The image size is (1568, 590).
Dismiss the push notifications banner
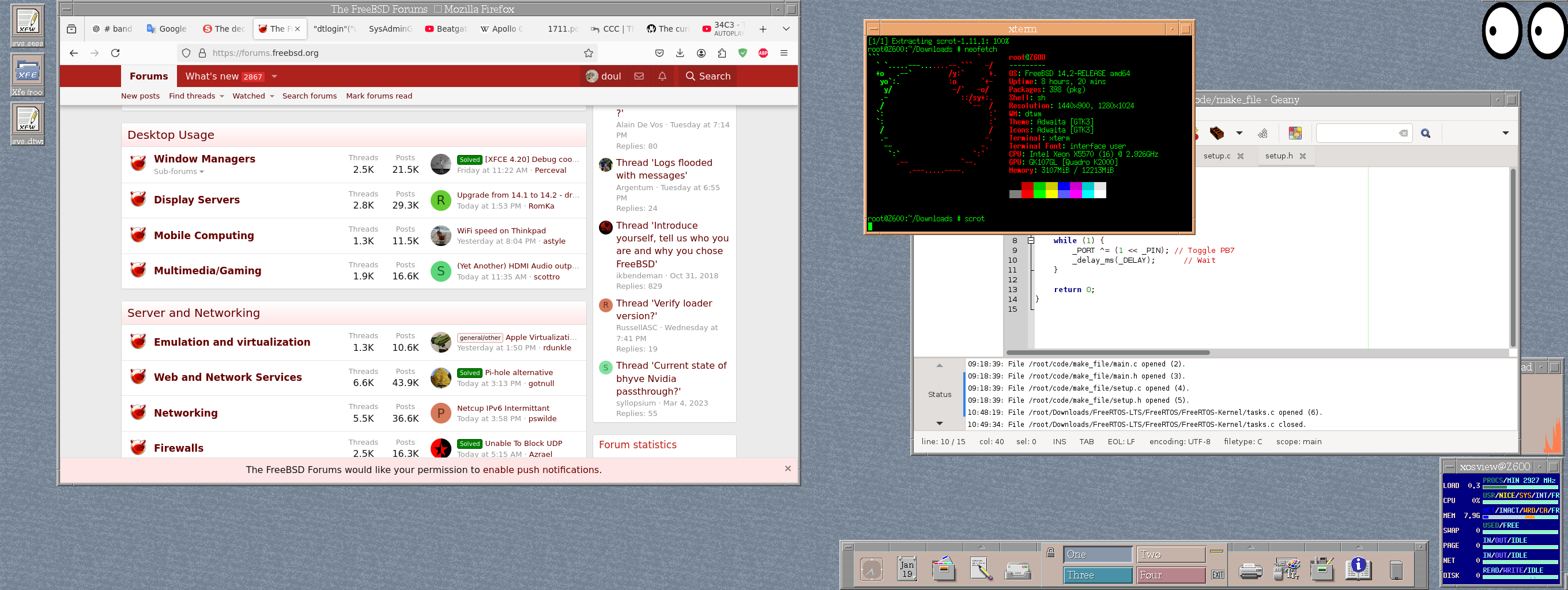[787, 468]
